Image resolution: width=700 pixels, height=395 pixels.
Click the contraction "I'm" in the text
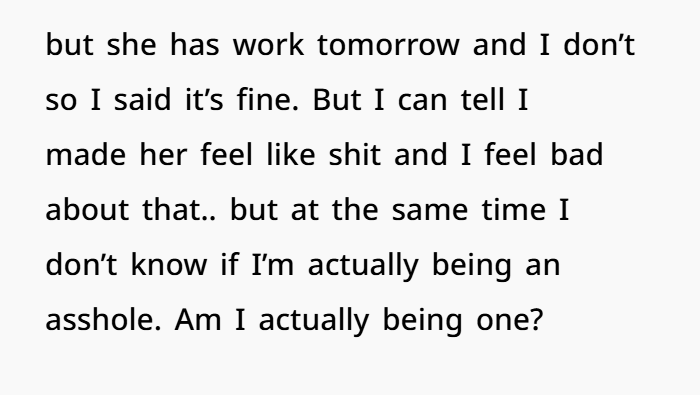point(273,264)
